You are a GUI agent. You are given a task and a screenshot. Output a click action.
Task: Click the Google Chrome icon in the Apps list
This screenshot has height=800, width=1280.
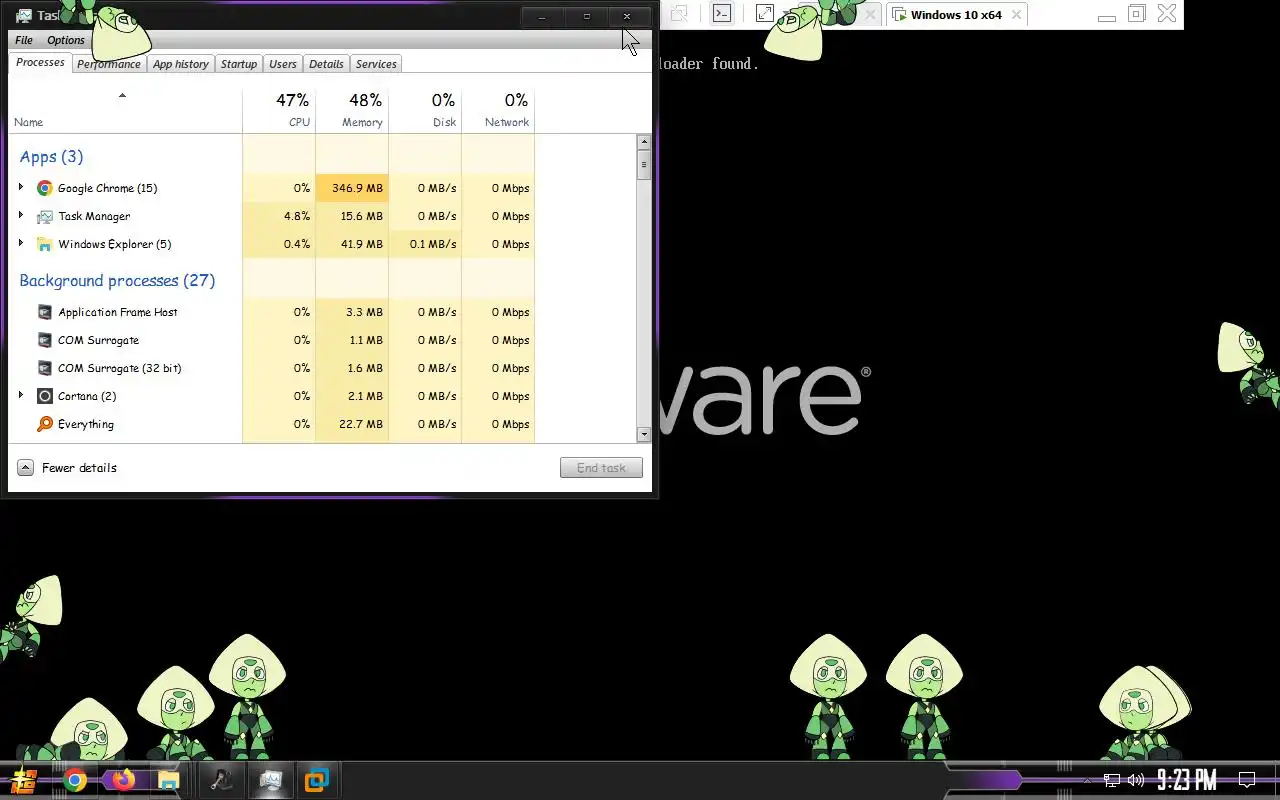(x=44, y=188)
